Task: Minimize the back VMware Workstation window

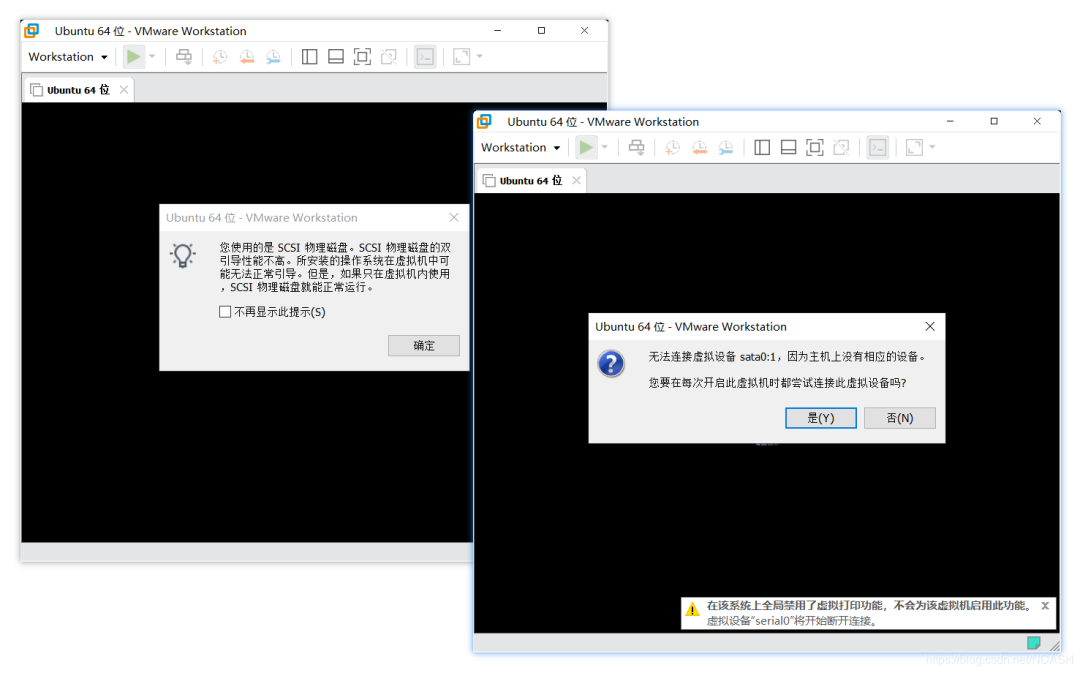Action: 498,30
